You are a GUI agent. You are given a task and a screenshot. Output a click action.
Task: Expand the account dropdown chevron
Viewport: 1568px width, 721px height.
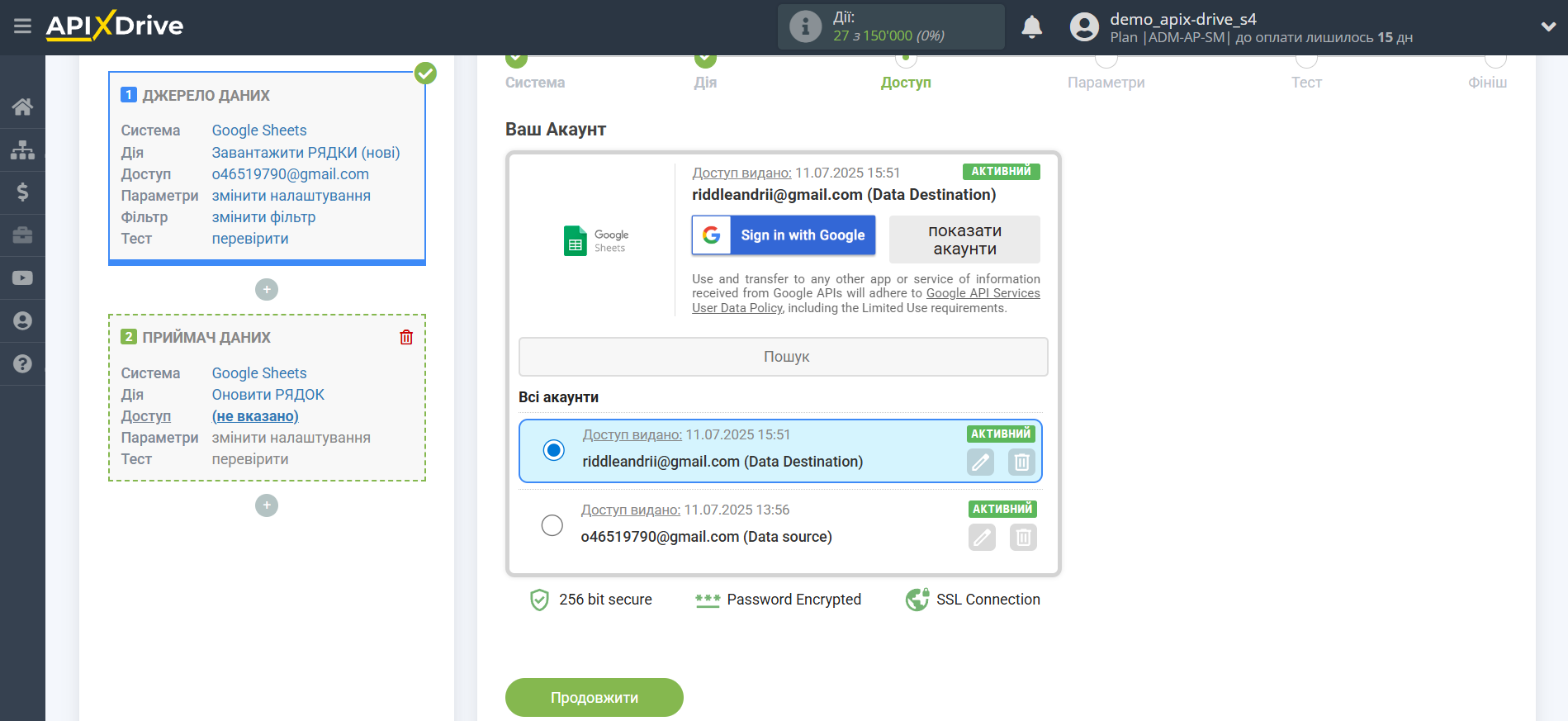[x=1548, y=26]
